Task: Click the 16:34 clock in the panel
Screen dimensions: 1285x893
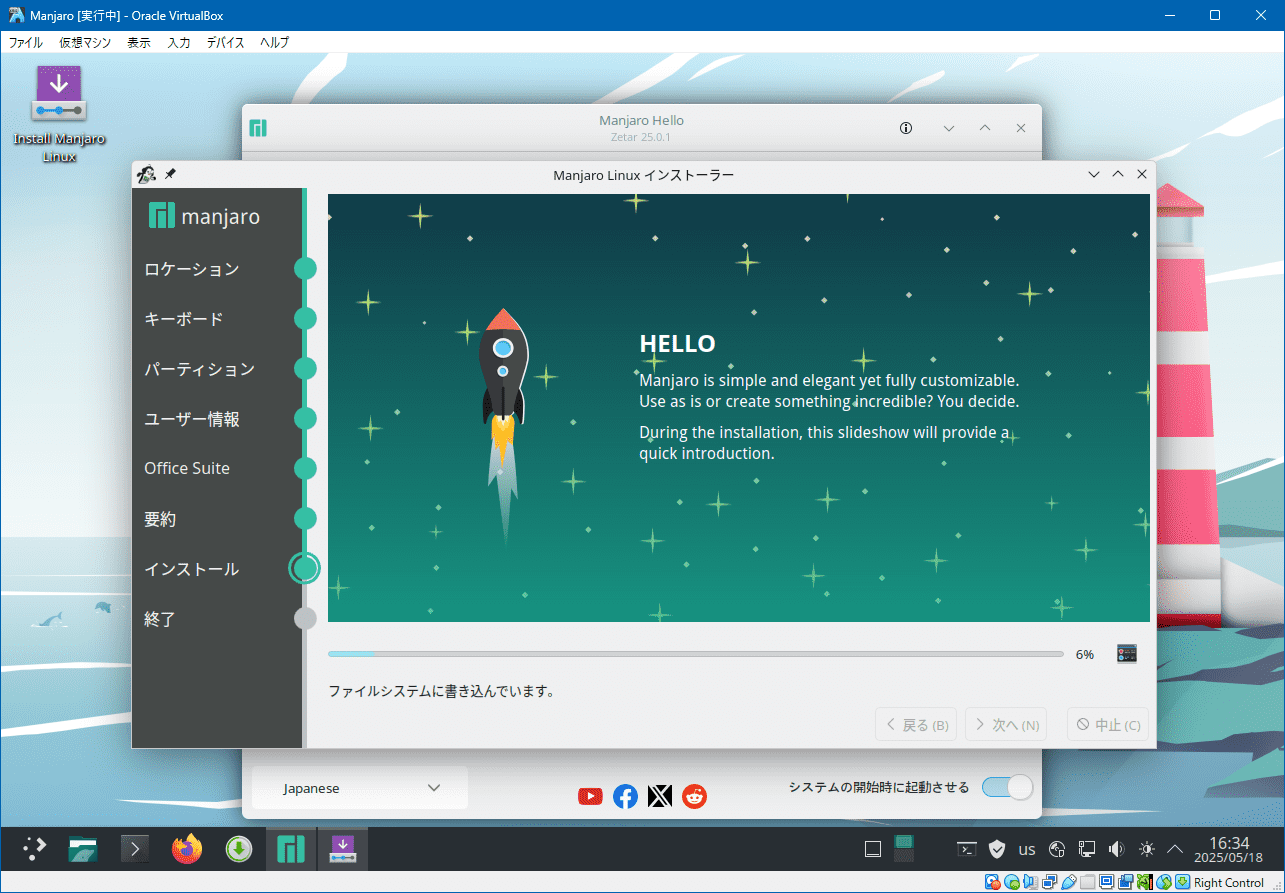Action: (x=1230, y=842)
